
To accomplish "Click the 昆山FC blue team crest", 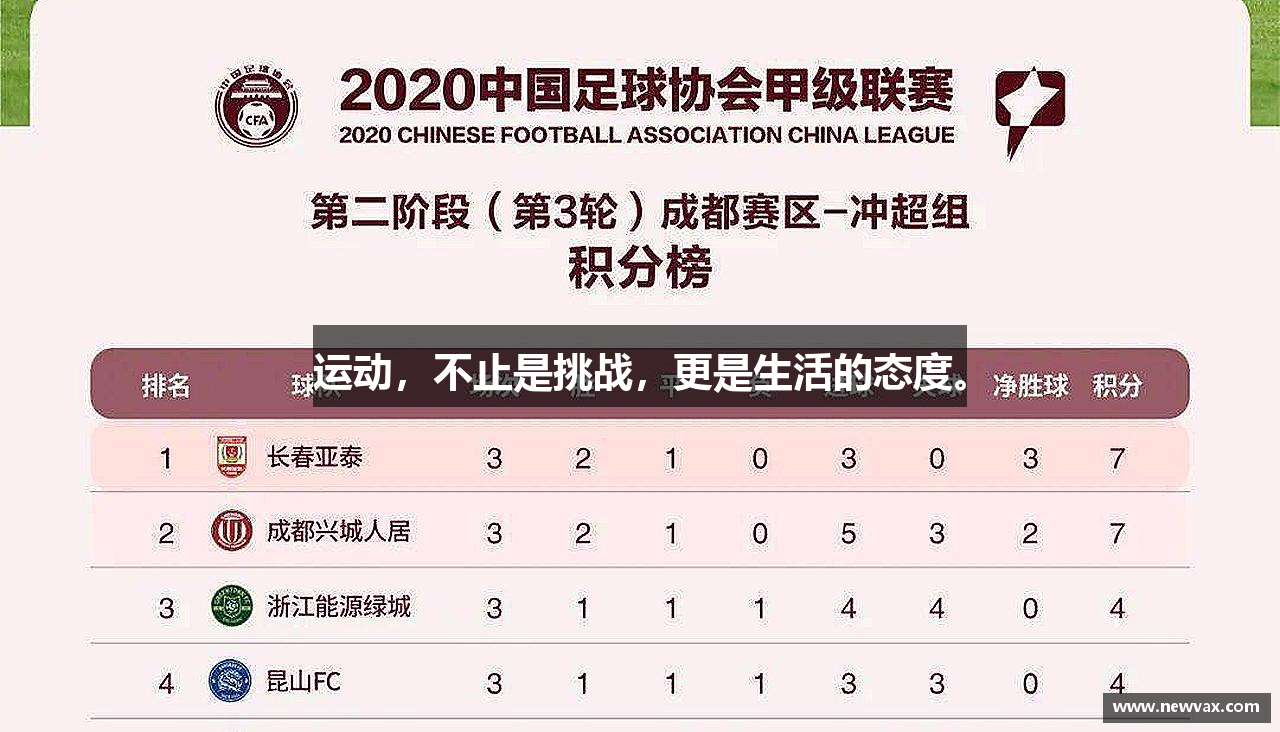I will (x=230, y=681).
